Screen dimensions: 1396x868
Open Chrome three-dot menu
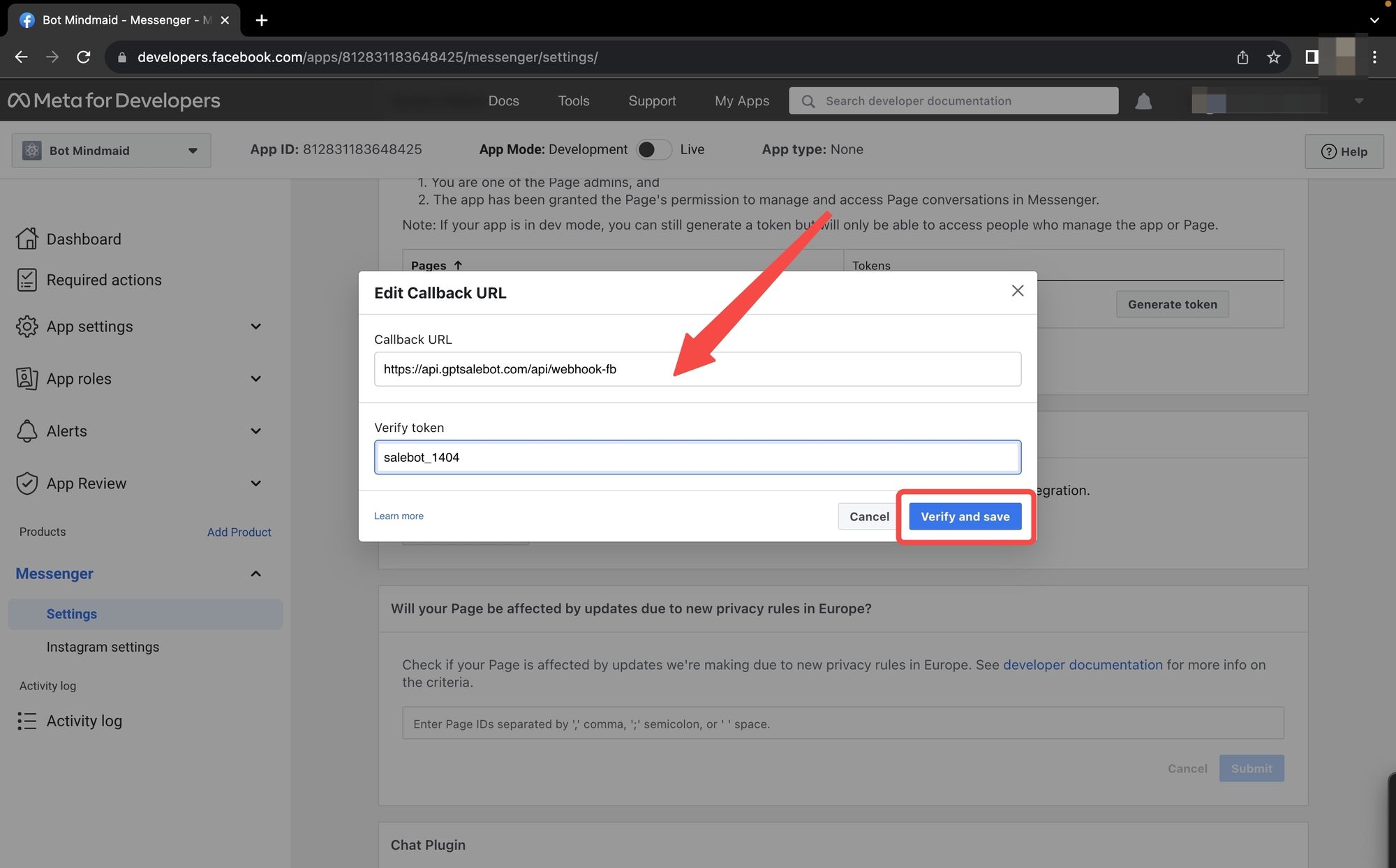(x=1374, y=57)
